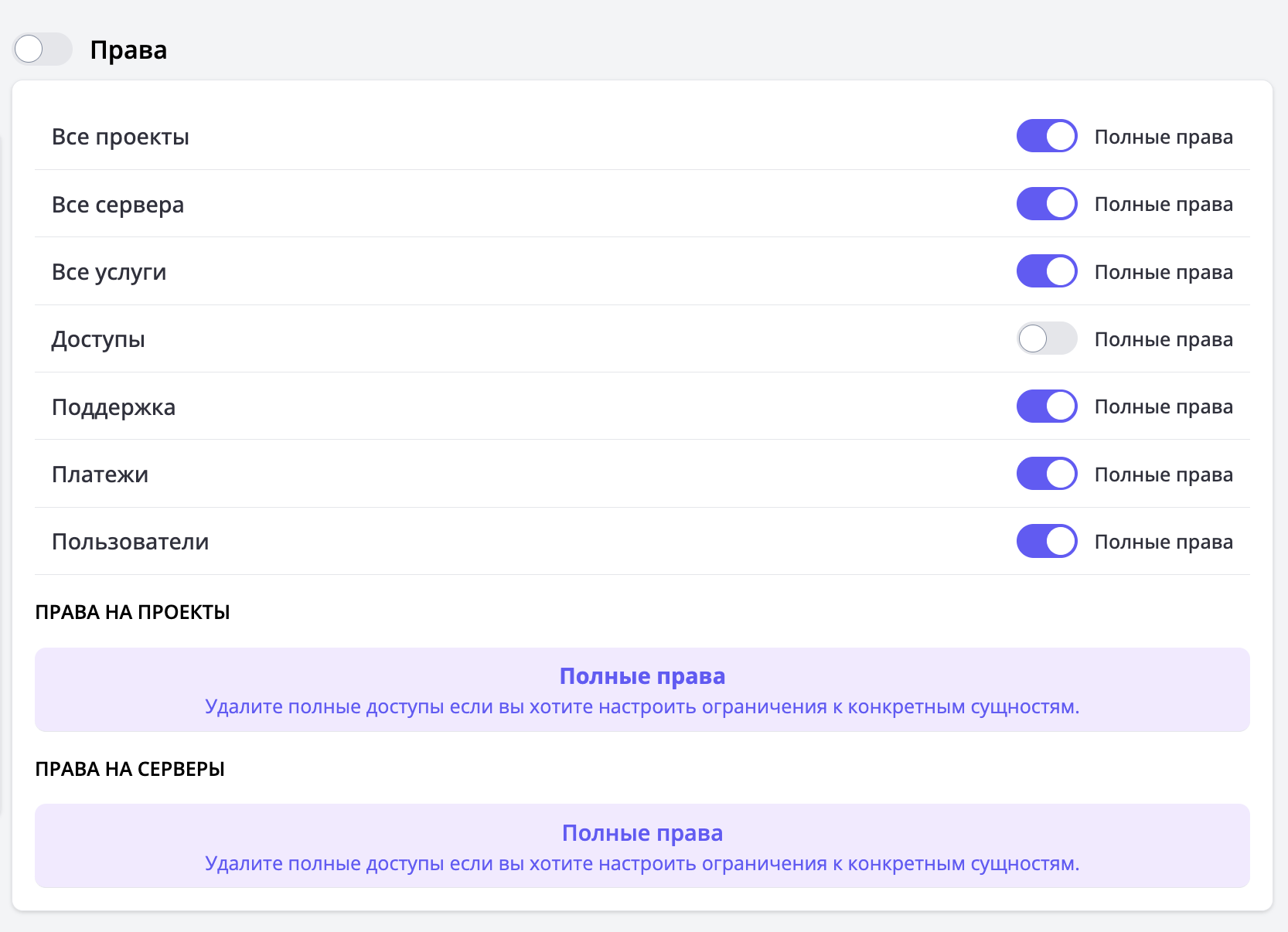Click the "Доступы" row label
Viewport: 1288px width, 932px height.
click(x=98, y=339)
